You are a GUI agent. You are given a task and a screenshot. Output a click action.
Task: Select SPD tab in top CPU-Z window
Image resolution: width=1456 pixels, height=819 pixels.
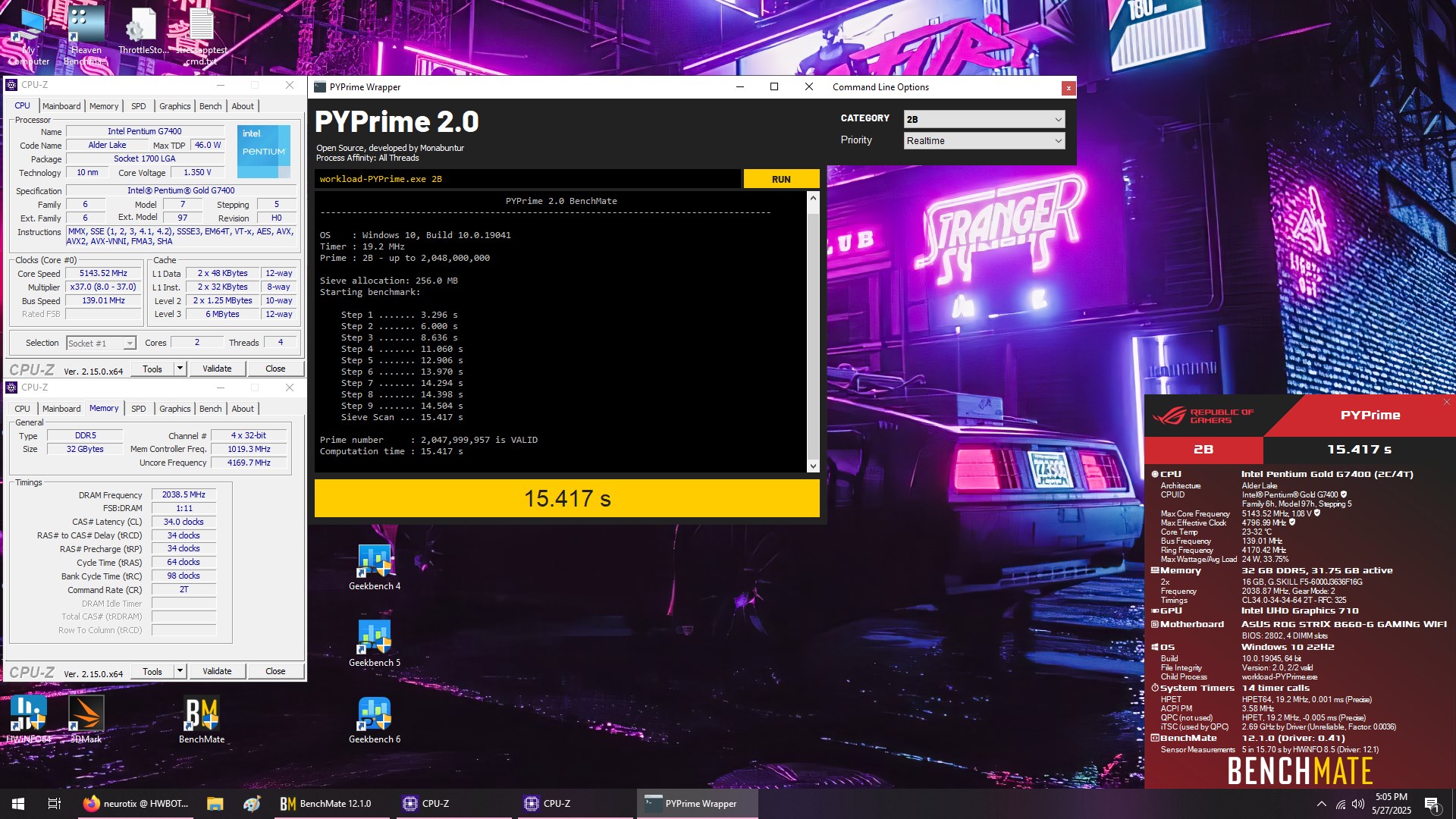[x=138, y=106]
